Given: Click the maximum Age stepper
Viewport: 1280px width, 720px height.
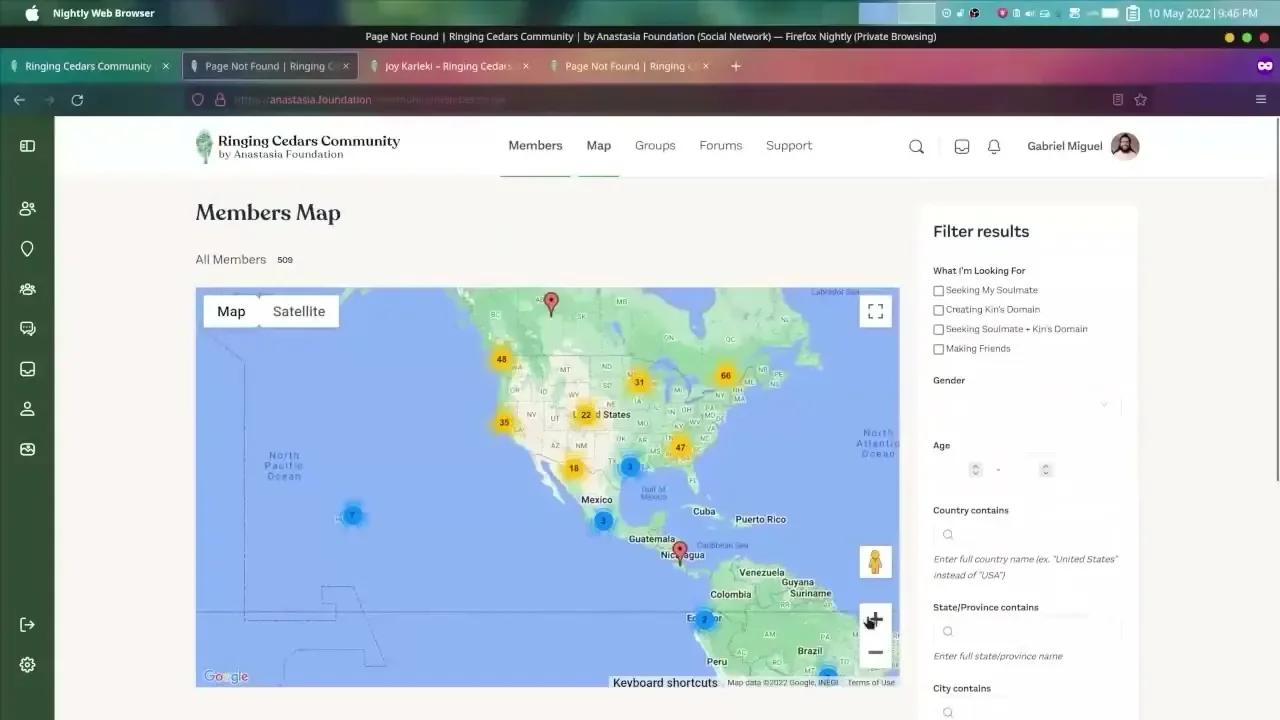Looking at the screenshot, I should click(1046, 469).
